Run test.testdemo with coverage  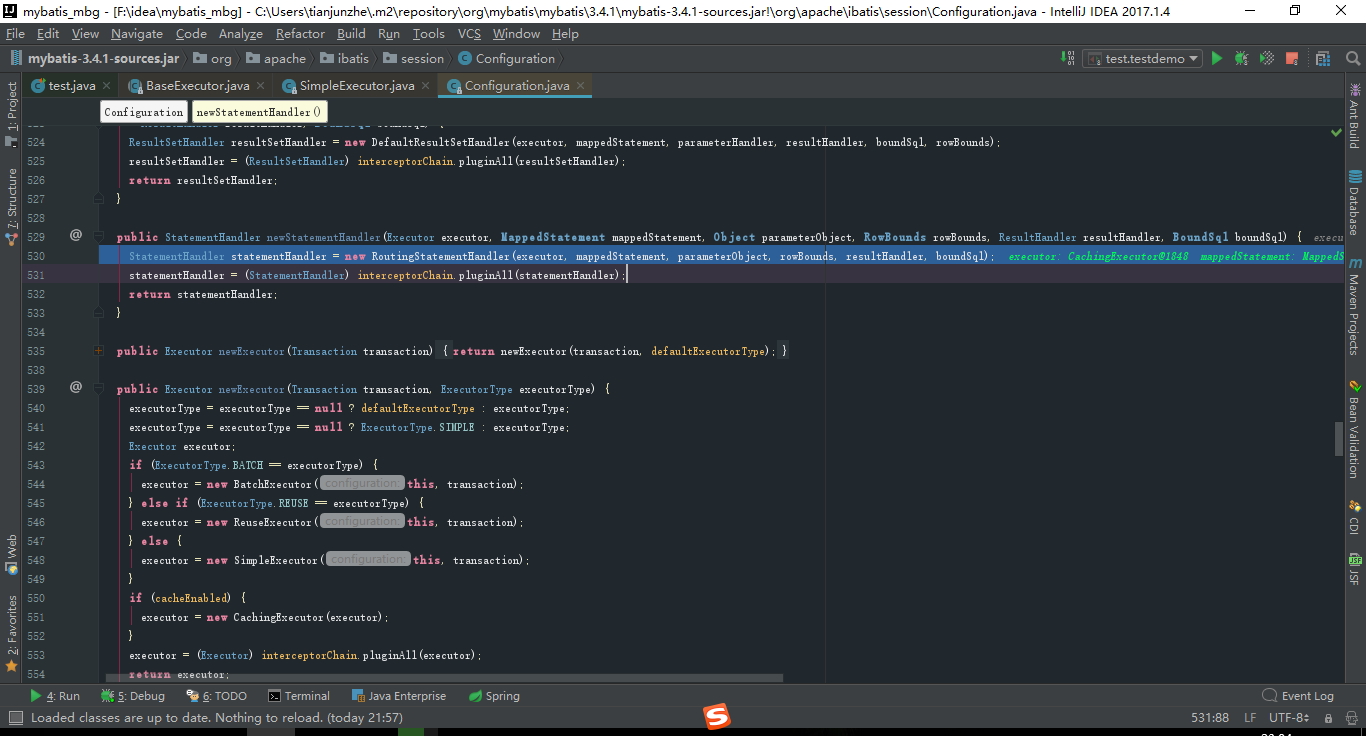pyautogui.click(x=1266, y=58)
